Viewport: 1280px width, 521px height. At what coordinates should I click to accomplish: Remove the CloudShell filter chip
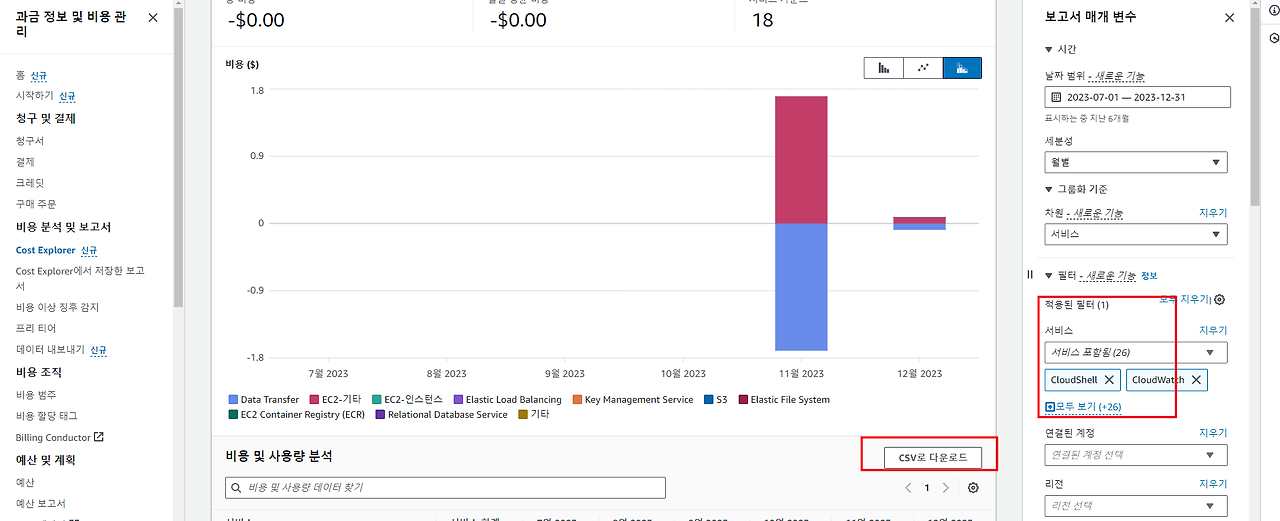tap(1109, 380)
